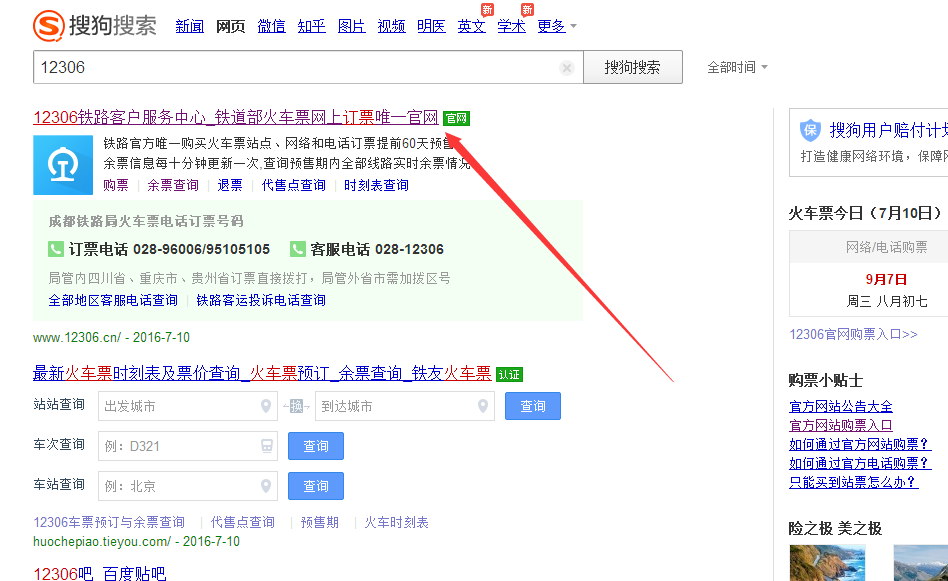Clear the search box with the X icon
948x581 pixels.
pos(567,68)
